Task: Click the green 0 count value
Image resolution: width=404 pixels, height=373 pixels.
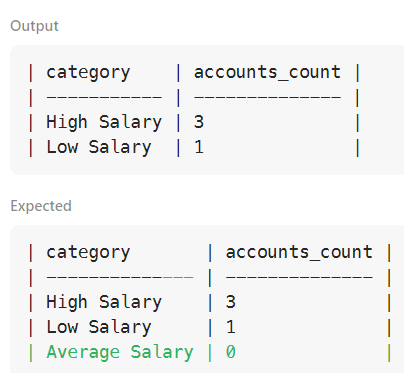Action: tap(231, 352)
